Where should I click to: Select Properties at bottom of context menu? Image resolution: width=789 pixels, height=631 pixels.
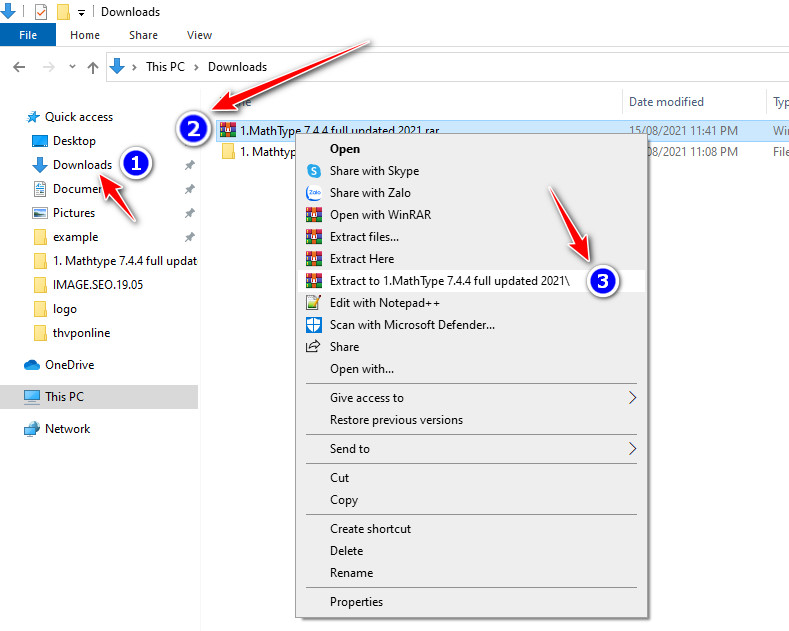point(356,602)
